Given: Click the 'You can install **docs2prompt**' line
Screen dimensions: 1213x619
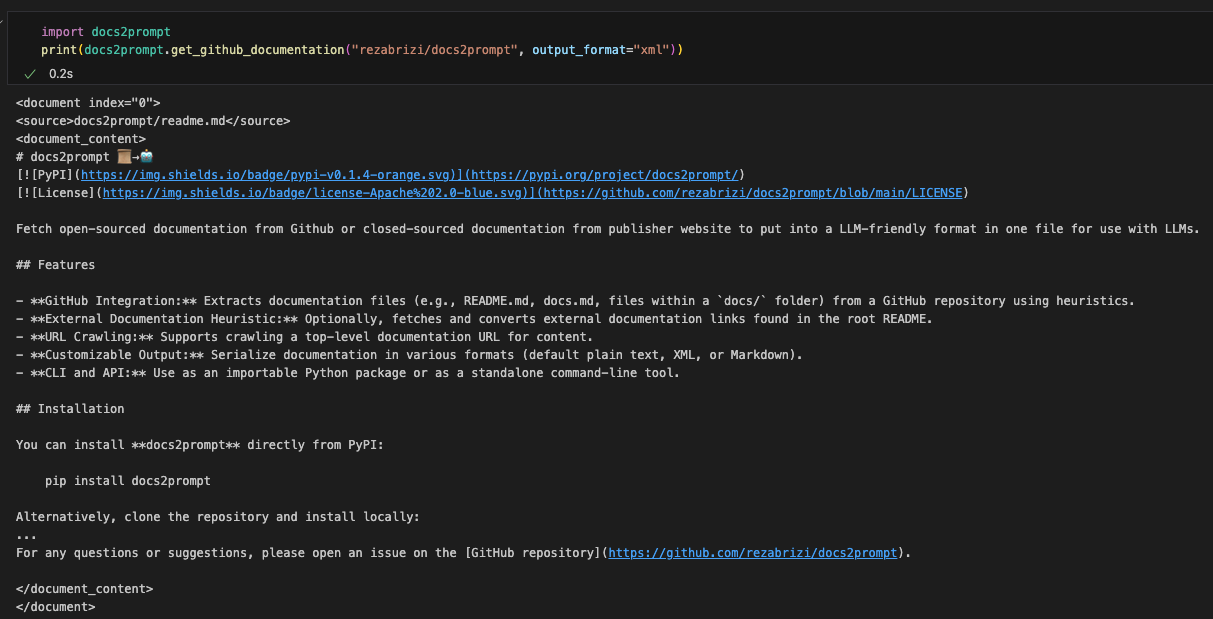Looking at the screenshot, I should coord(200,445).
